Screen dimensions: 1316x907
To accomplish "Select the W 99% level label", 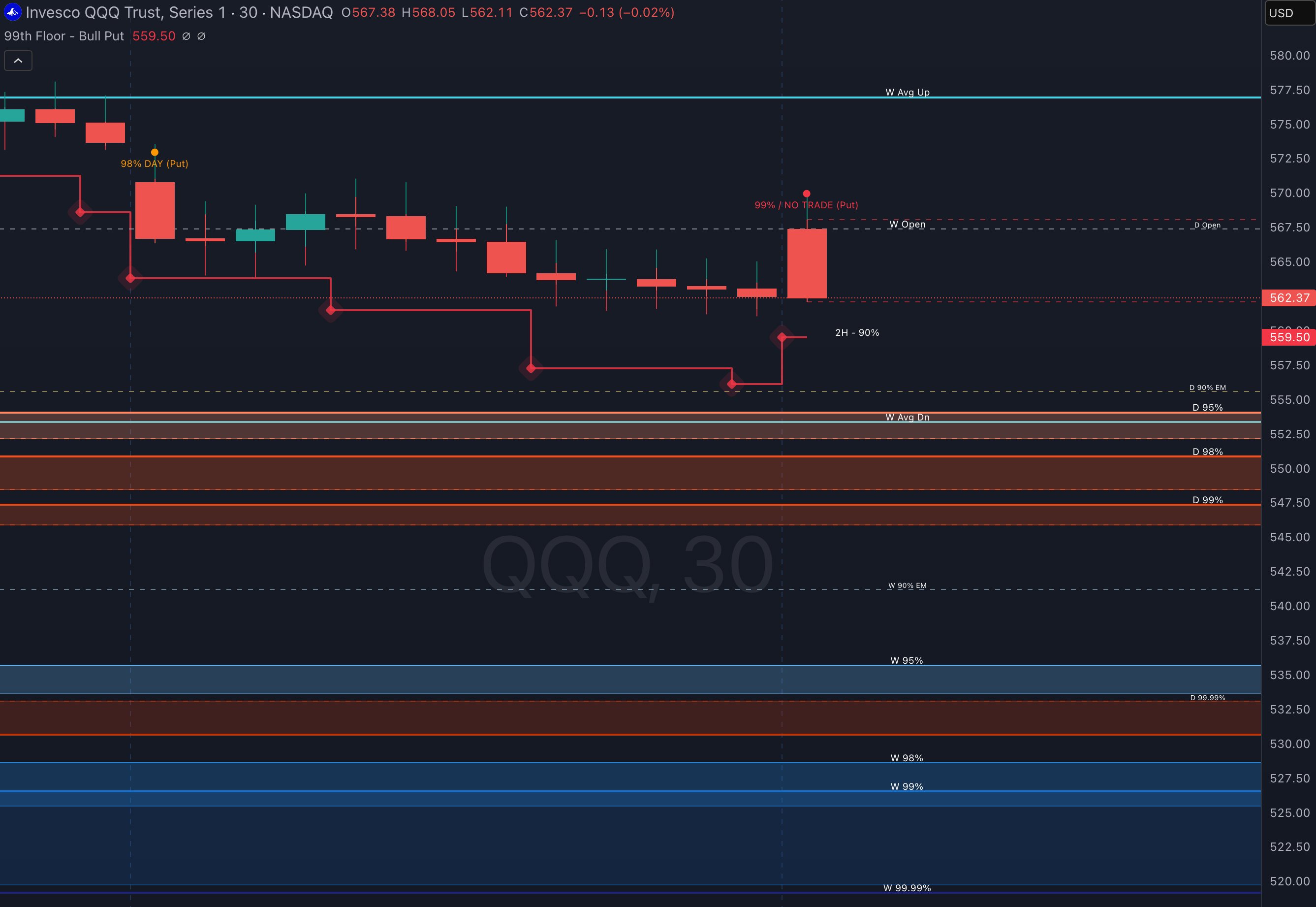I will (x=907, y=786).
